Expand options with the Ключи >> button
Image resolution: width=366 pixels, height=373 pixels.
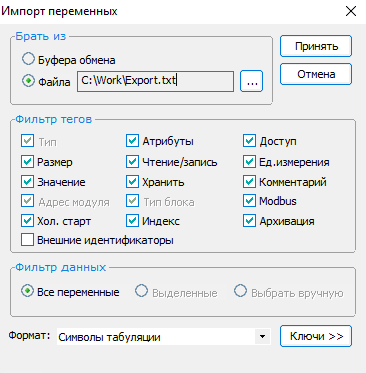click(316, 336)
